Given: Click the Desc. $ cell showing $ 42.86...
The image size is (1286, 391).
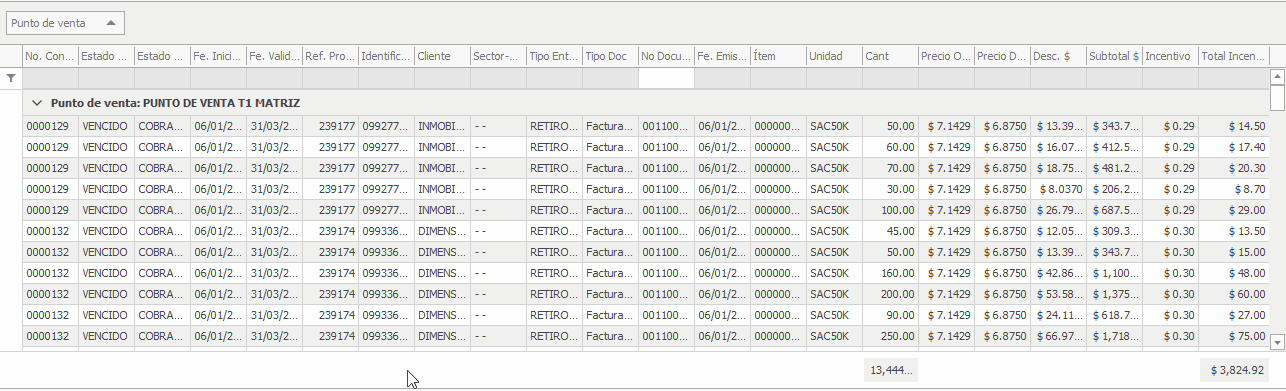Looking at the screenshot, I should 1058,273.
